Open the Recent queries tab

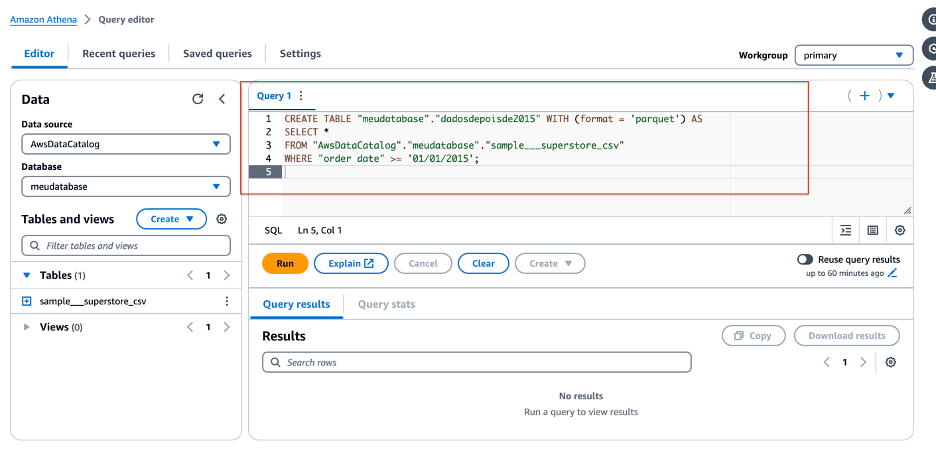point(119,54)
